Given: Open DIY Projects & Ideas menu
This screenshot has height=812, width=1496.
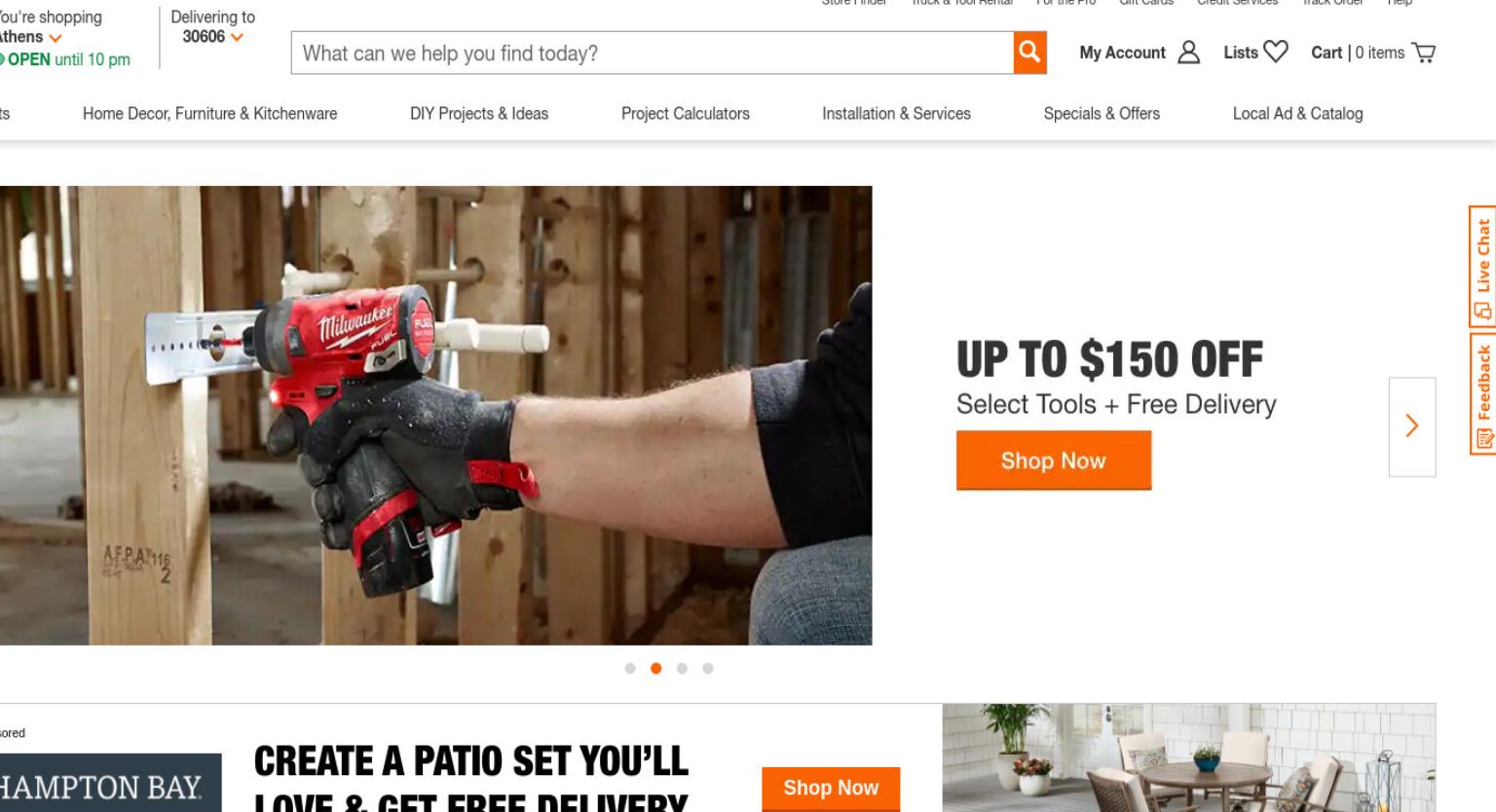Looking at the screenshot, I should click(x=479, y=114).
